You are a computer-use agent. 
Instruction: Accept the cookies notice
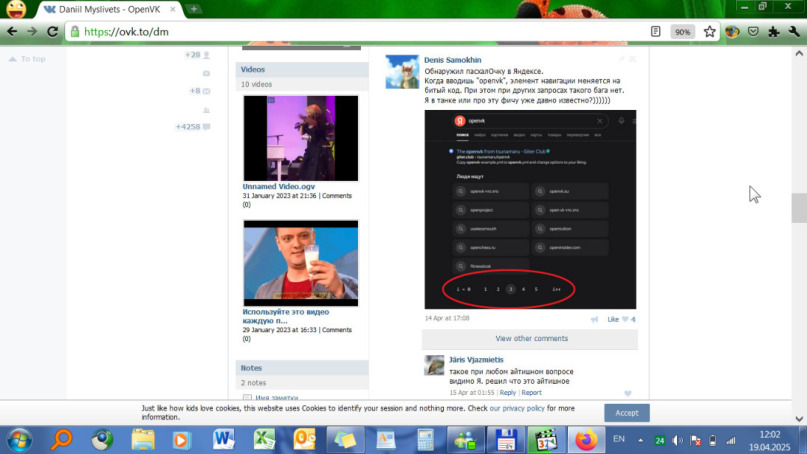click(626, 413)
